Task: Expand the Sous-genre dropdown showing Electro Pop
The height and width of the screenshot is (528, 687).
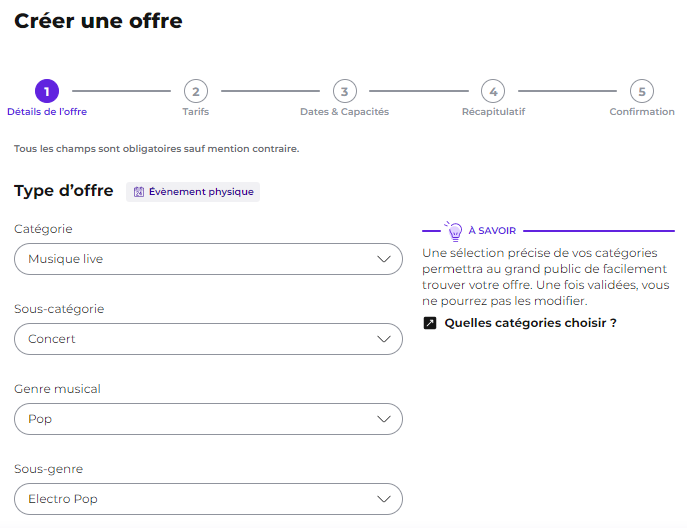Action: pyautogui.click(x=208, y=499)
